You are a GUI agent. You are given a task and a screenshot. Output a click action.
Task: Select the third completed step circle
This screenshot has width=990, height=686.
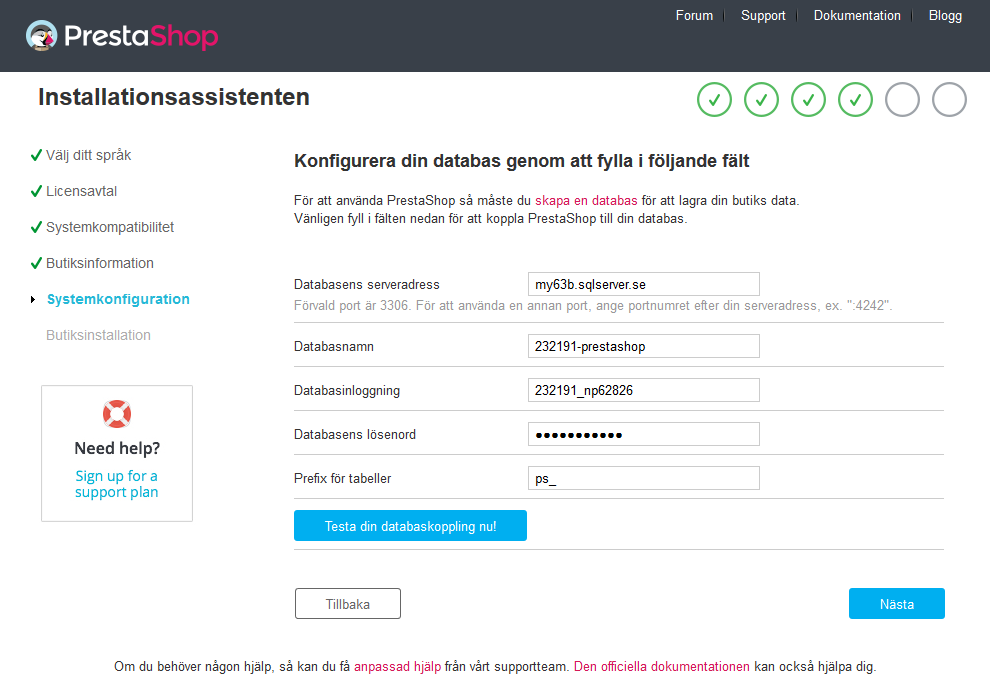point(808,100)
